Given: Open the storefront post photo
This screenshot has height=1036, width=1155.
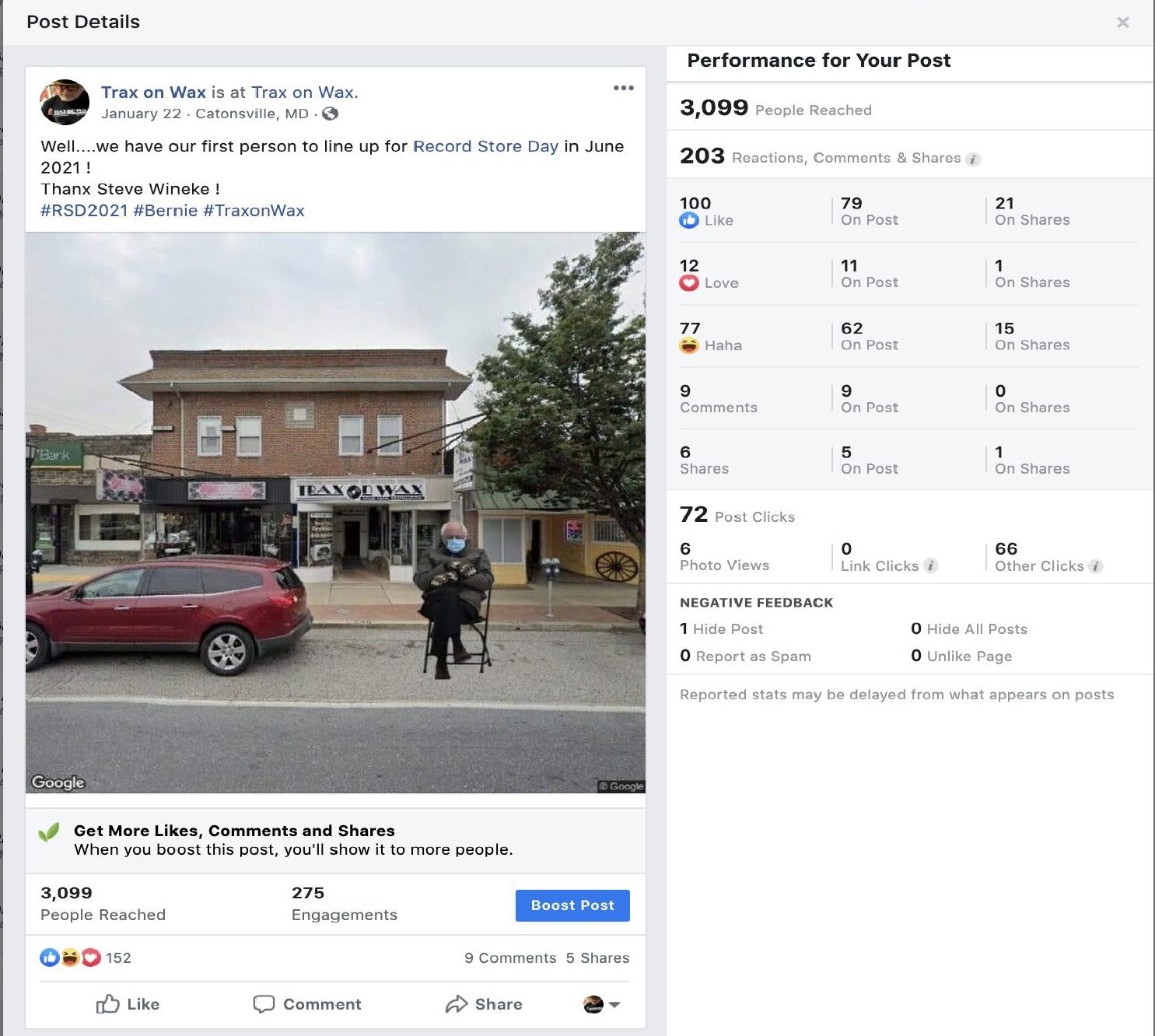Looking at the screenshot, I should (x=335, y=512).
